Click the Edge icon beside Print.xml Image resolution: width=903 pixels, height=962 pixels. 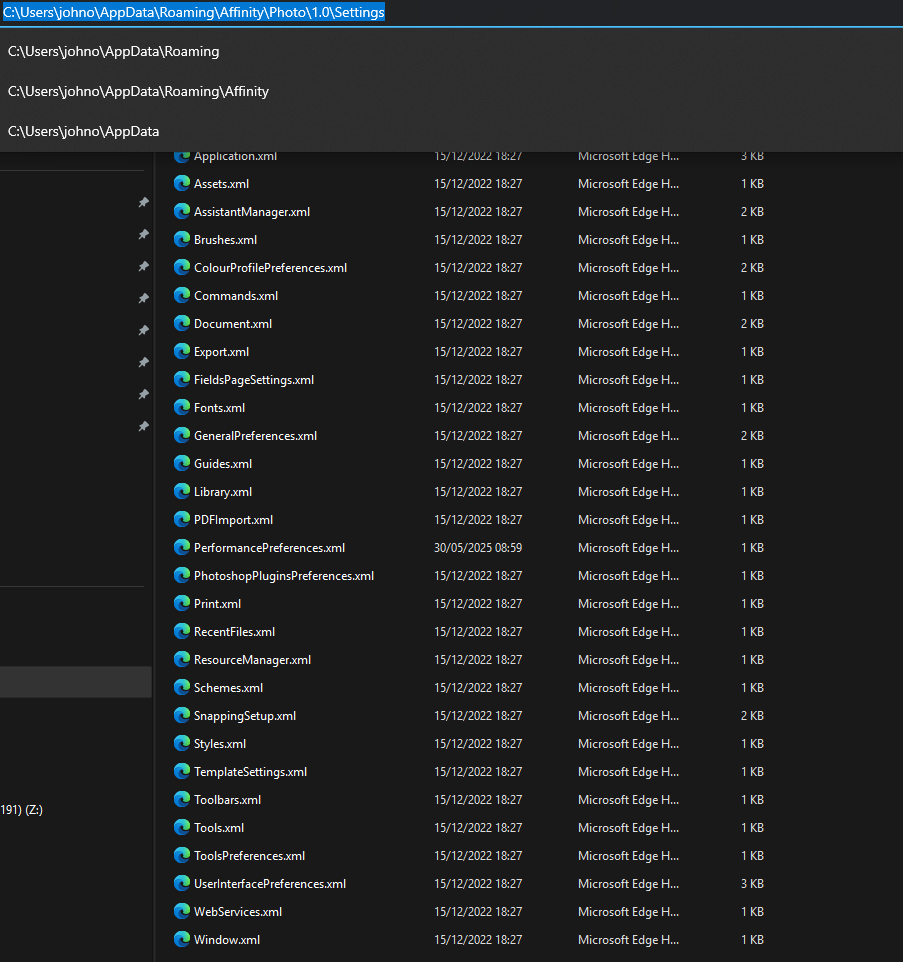(182, 603)
